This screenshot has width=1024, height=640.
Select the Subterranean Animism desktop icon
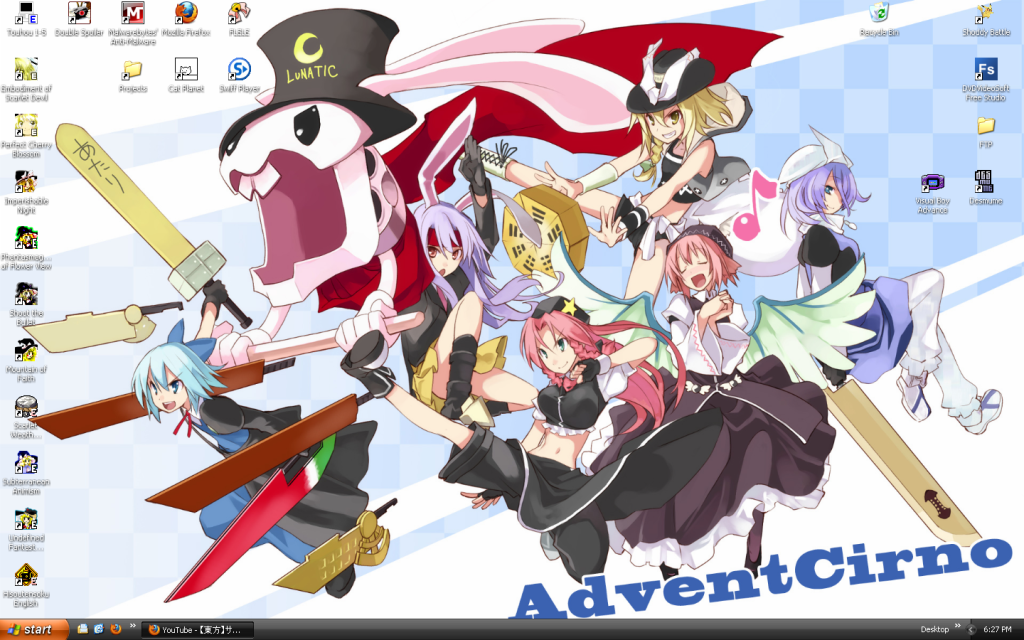pyautogui.click(x=26, y=473)
